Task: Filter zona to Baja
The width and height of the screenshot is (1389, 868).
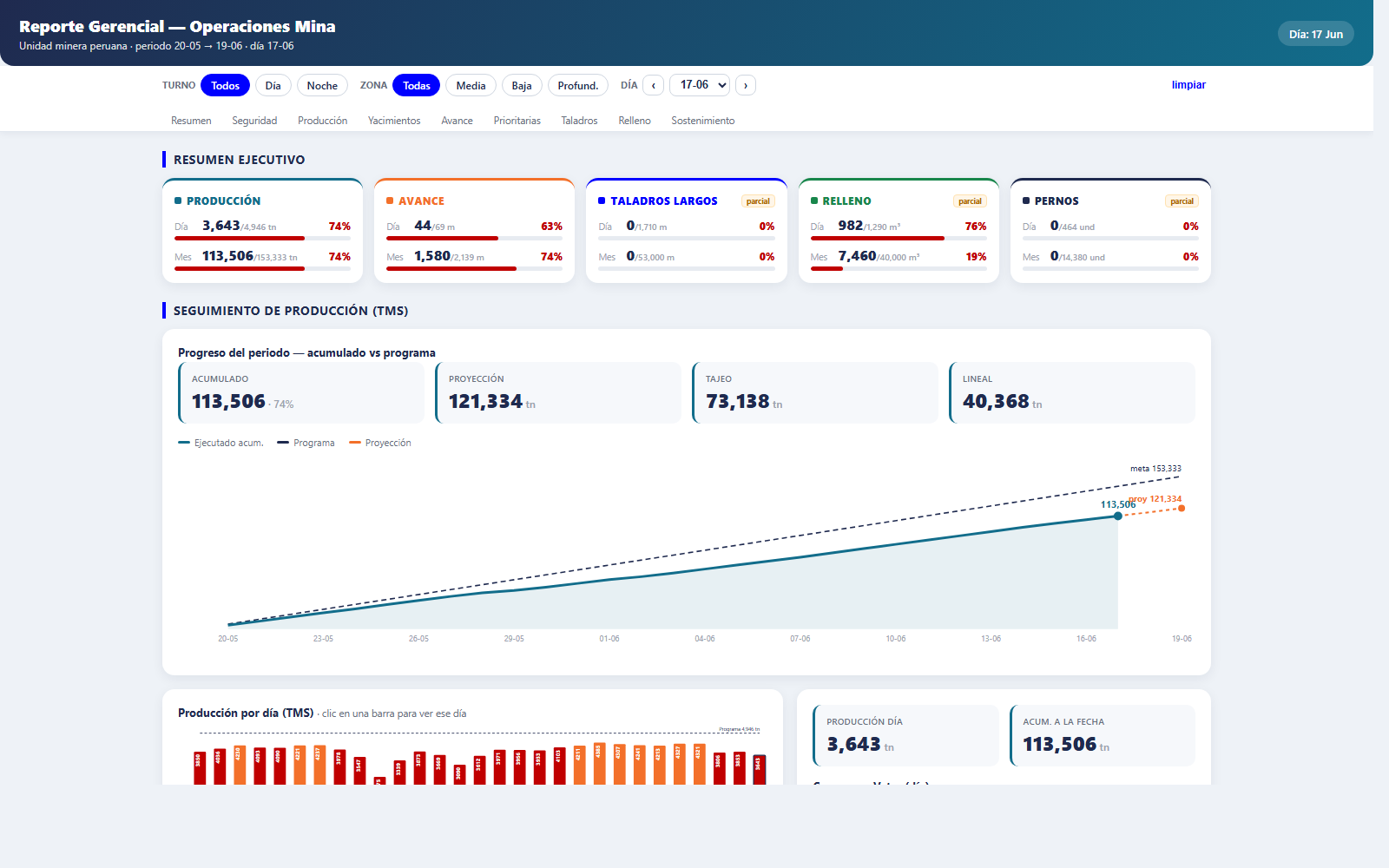Action: click(x=522, y=85)
